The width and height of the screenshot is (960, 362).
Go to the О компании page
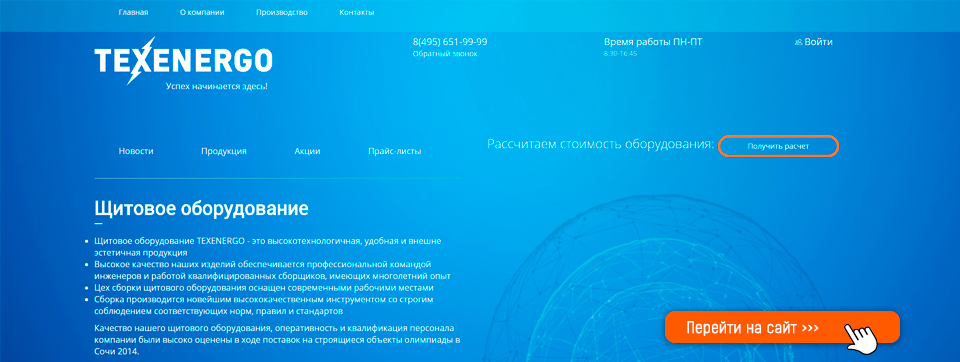(x=202, y=12)
